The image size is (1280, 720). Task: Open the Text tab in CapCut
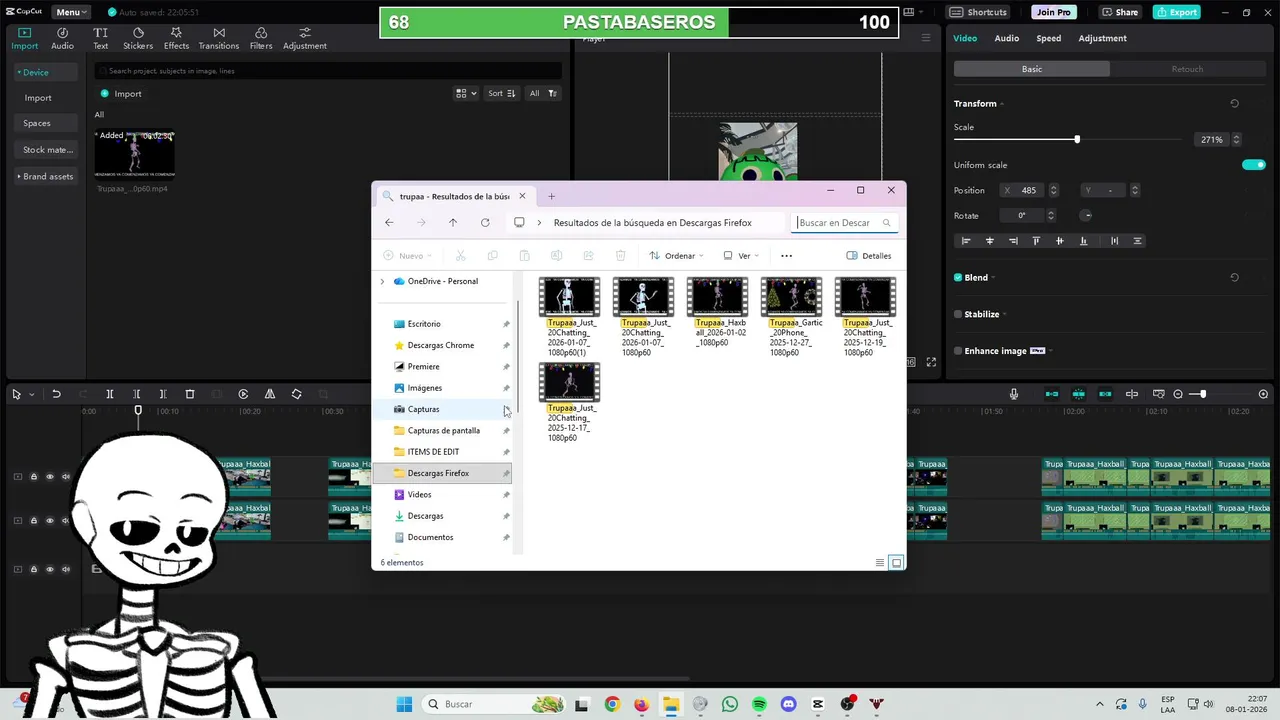pos(101,39)
